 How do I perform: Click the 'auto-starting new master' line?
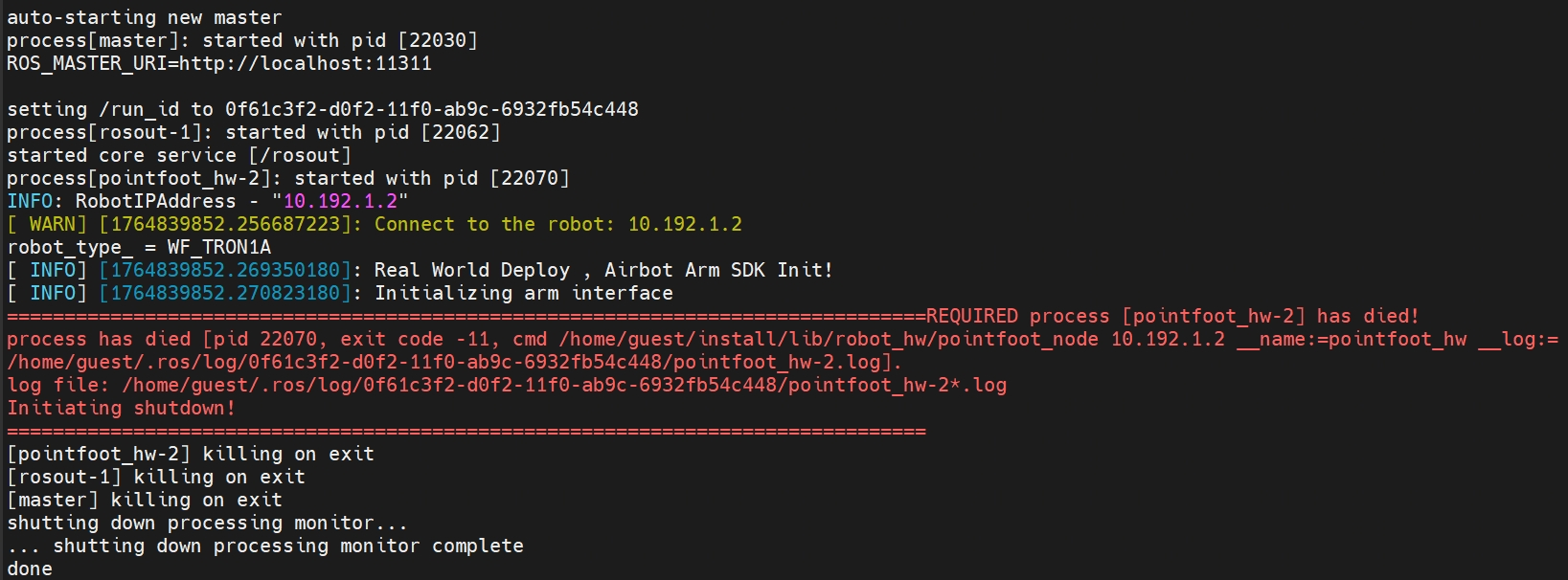click(x=145, y=17)
